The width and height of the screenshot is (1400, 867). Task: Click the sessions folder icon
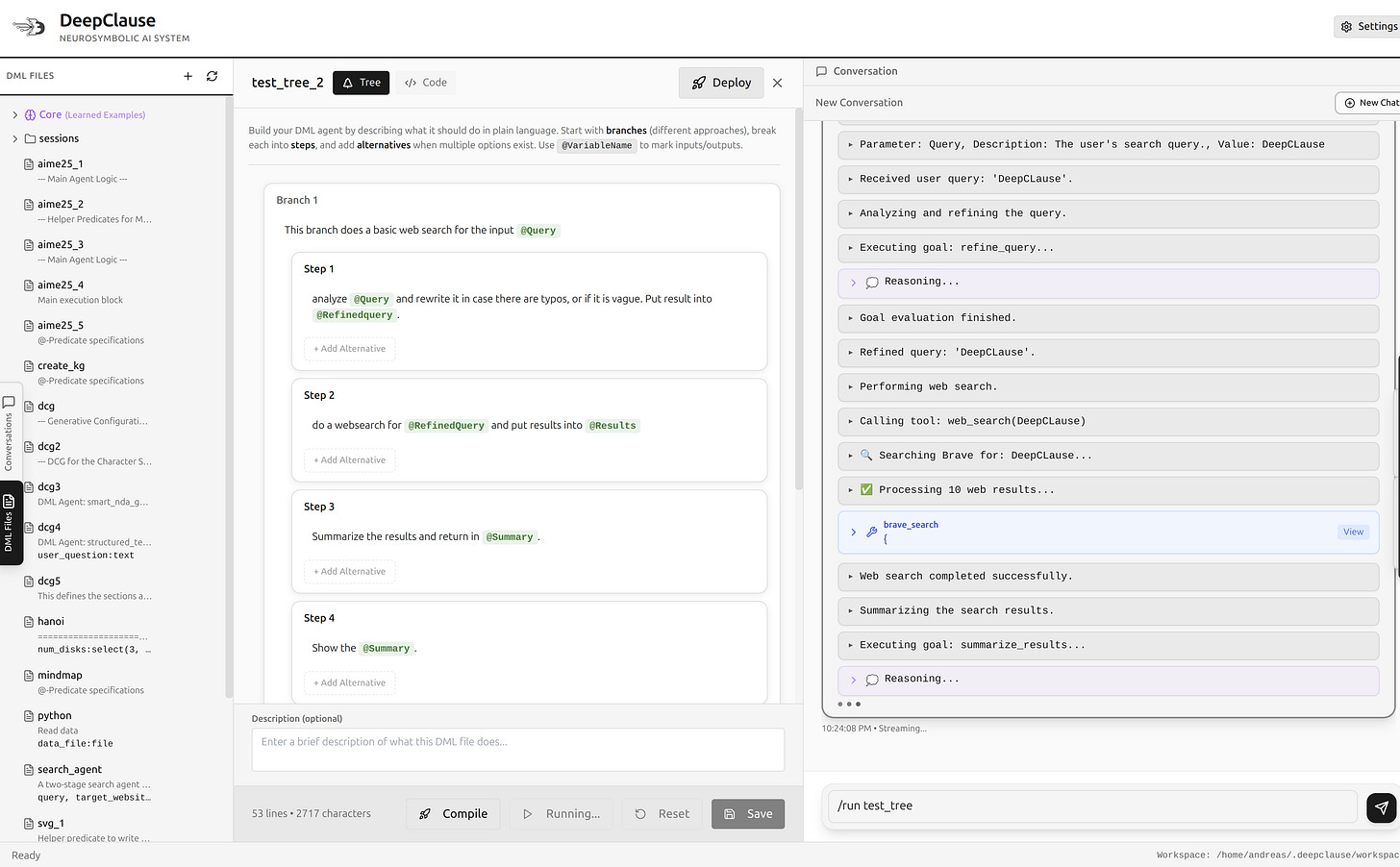30,138
